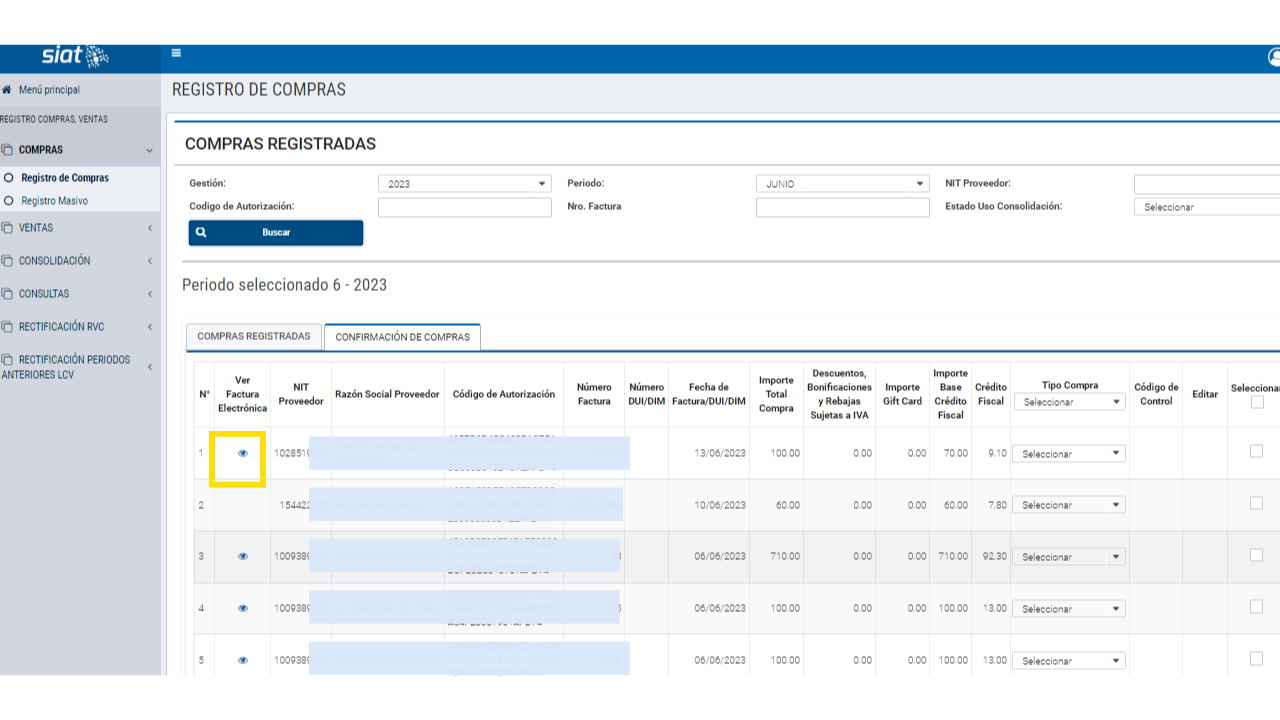The image size is (1280, 720).
Task: Switch to Compras Registradas tab
Action: pyautogui.click(x=254, y=337)
